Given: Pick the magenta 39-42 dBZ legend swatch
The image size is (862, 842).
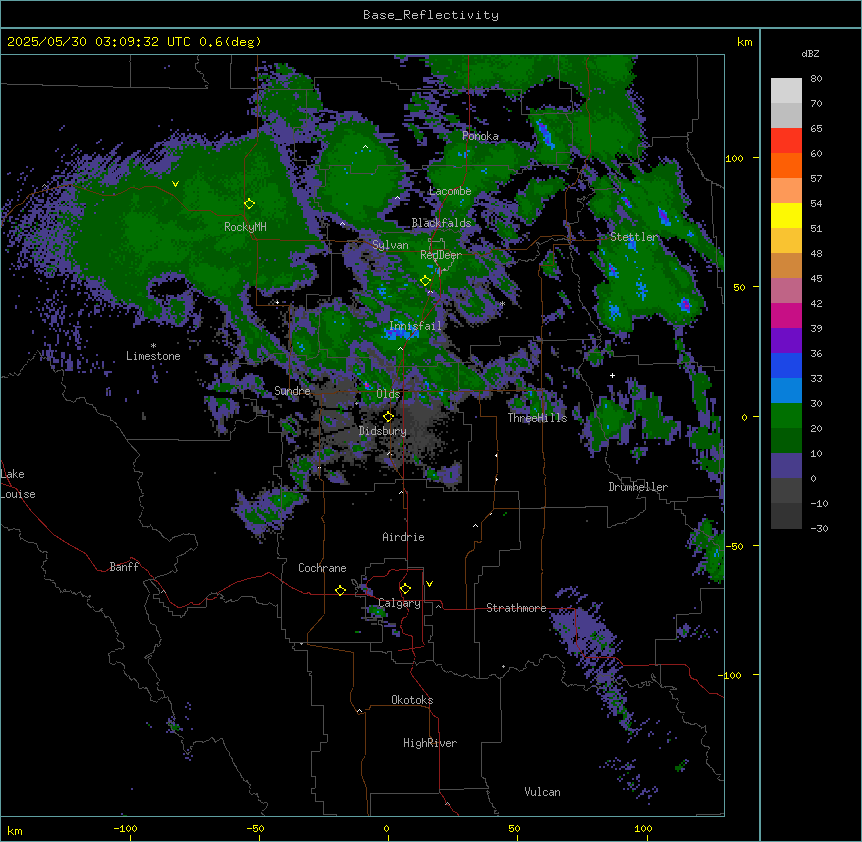Looking at the screenshot, I should coord(786,315).
